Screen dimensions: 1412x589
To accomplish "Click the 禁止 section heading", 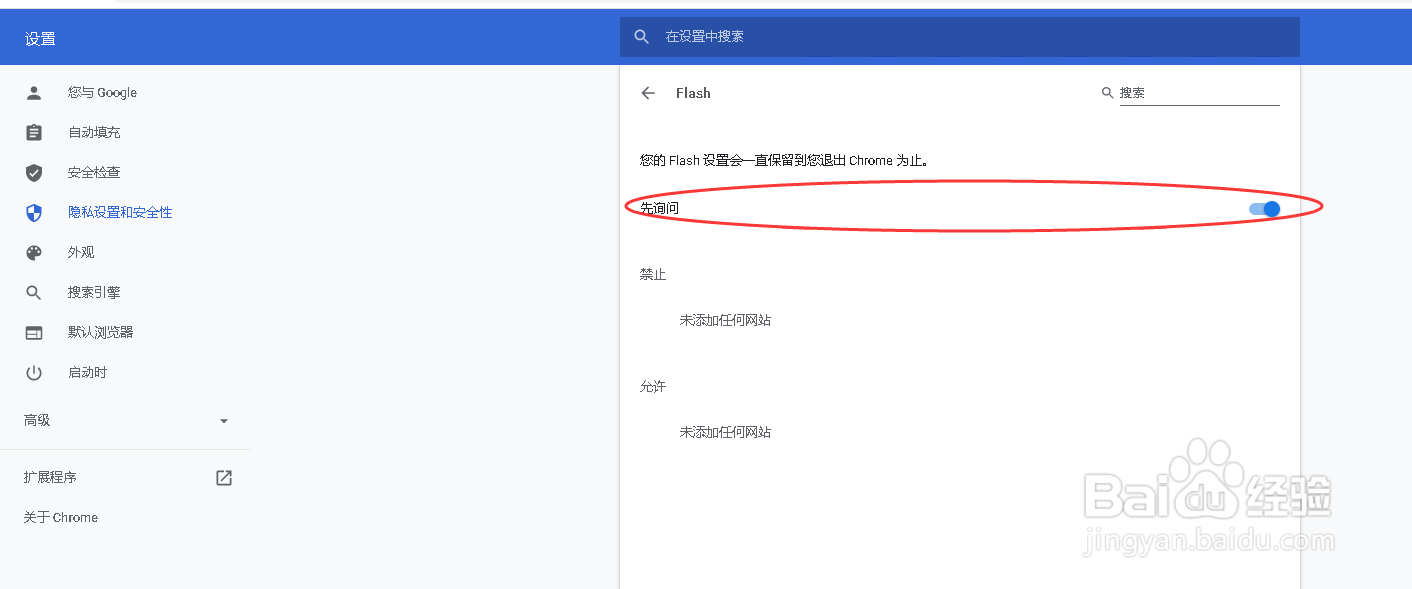I will pos(653,274).
